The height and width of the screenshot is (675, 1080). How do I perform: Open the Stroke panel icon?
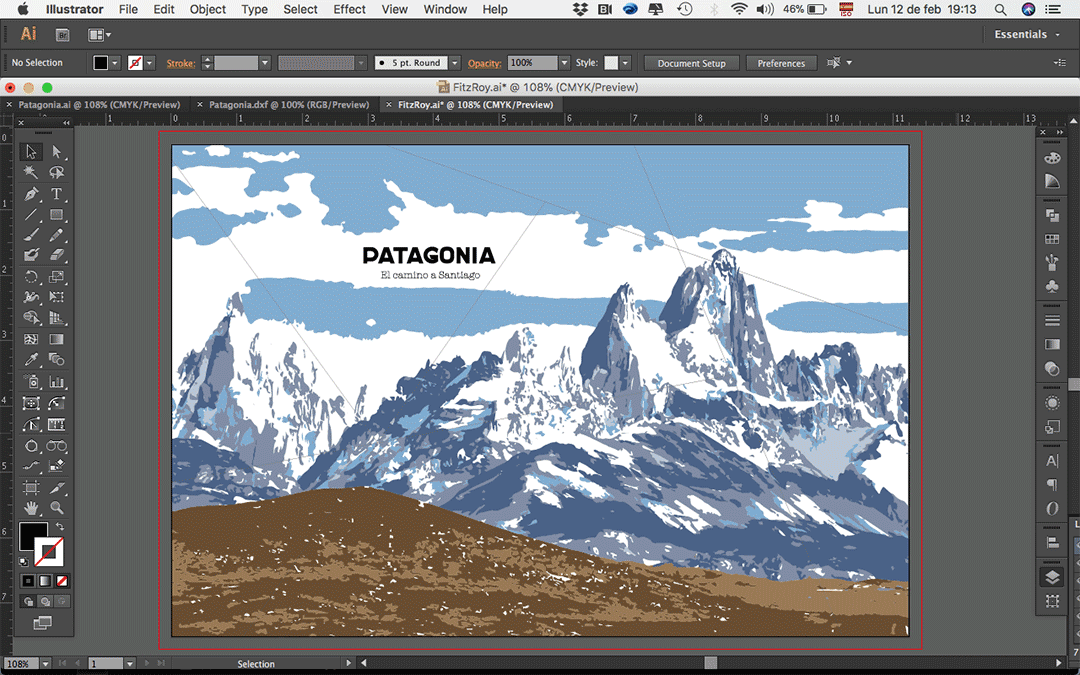tap(1052, 320)
